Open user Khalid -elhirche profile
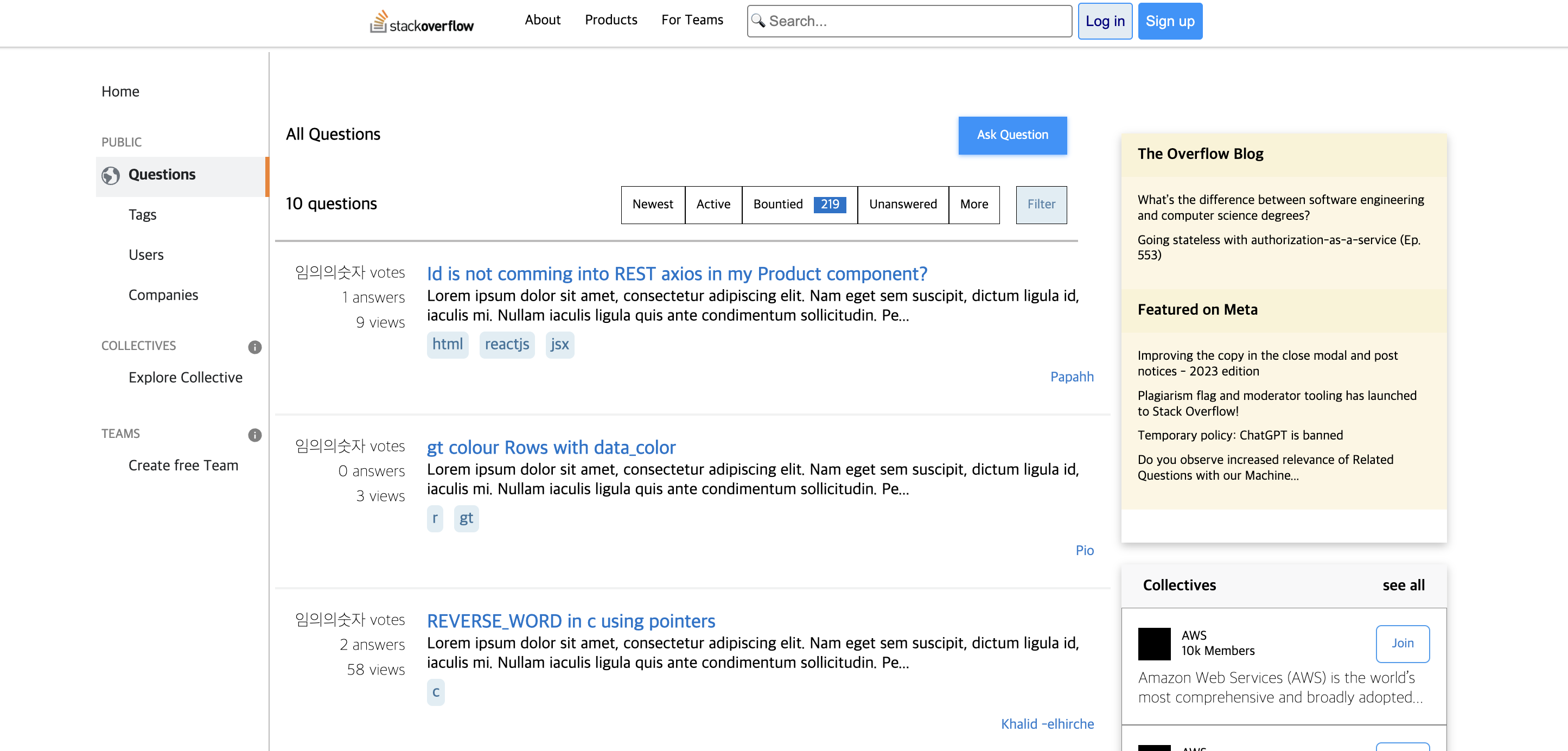The width and height of the screenshot is (1568, 751). (x=1048, y=724)
